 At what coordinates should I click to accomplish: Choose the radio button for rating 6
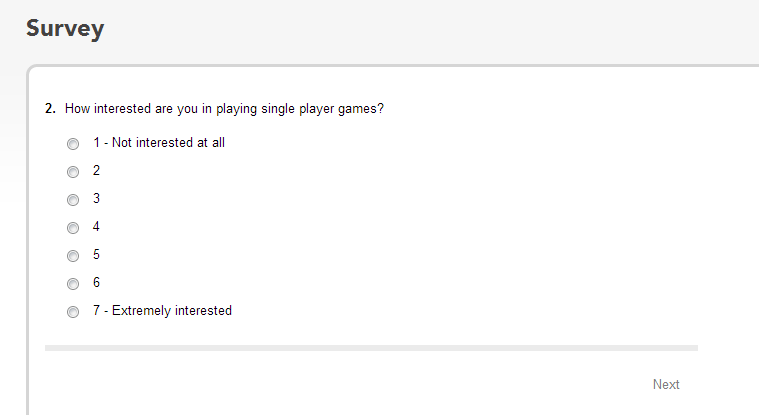(x=73, y=284)
